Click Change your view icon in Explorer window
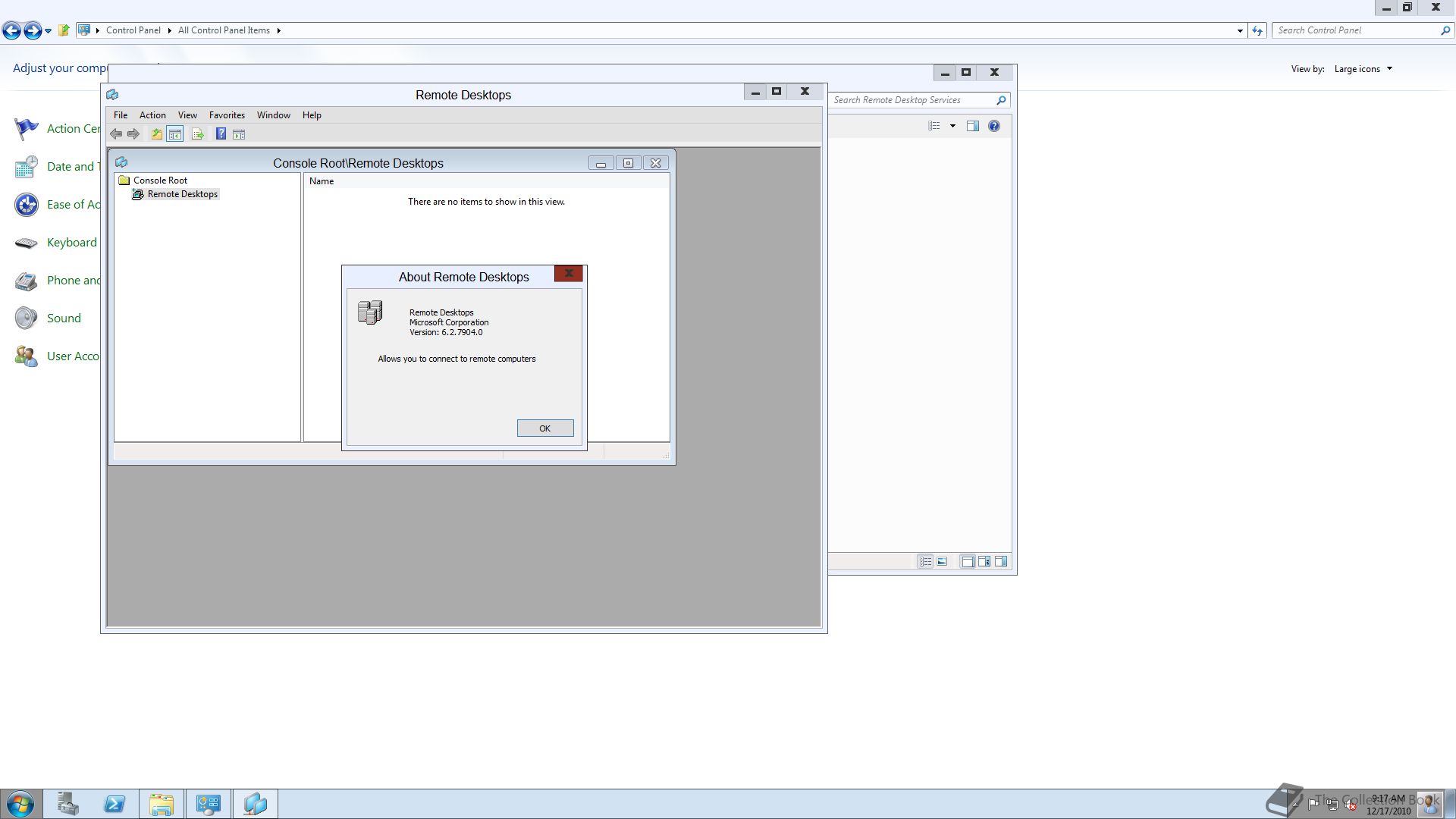This screenshot has height=819, width=1456. 934,126
